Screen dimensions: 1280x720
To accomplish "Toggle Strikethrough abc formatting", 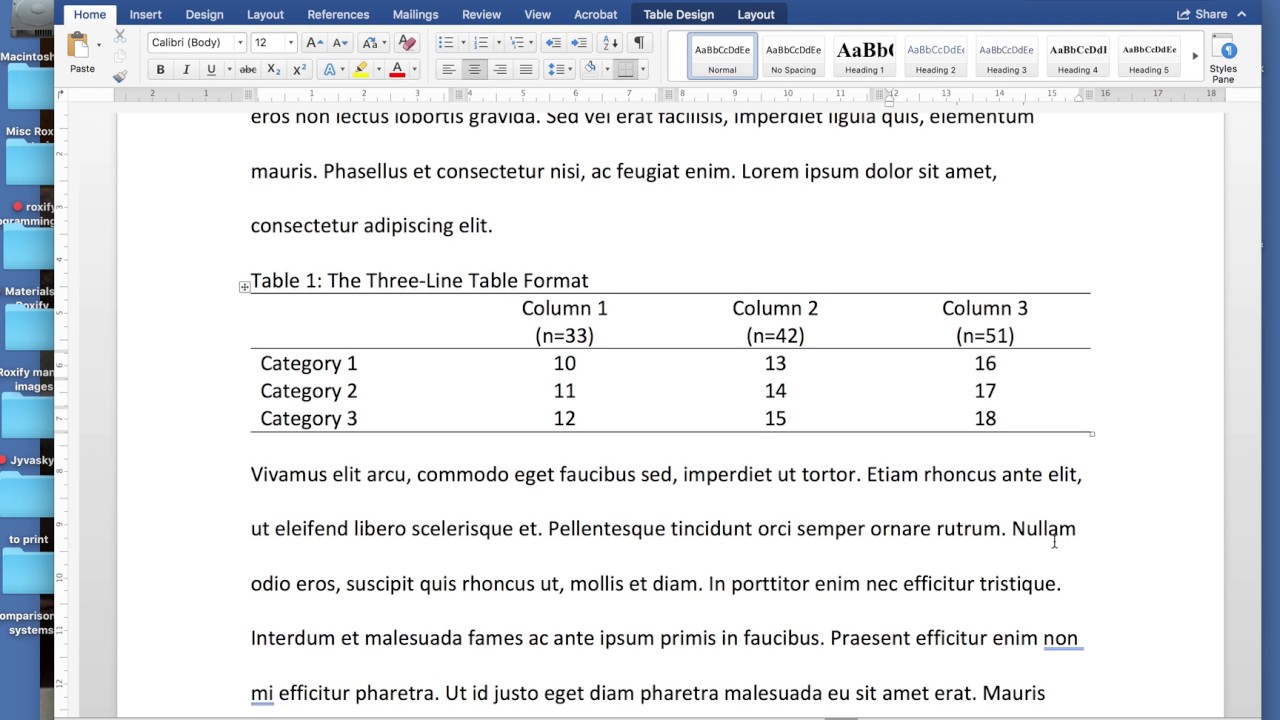I will coord(247,70).
